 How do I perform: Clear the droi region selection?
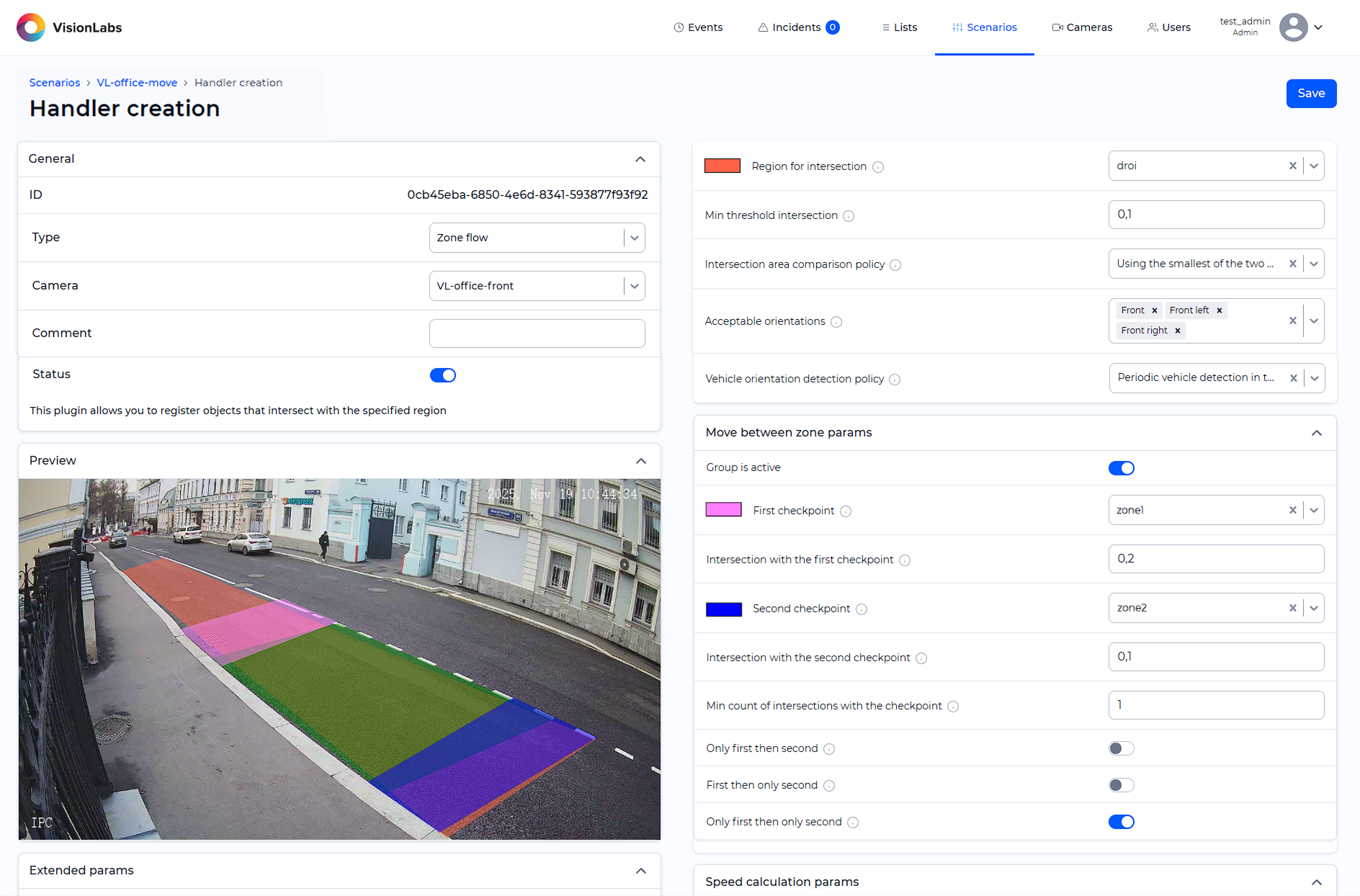1292,166
